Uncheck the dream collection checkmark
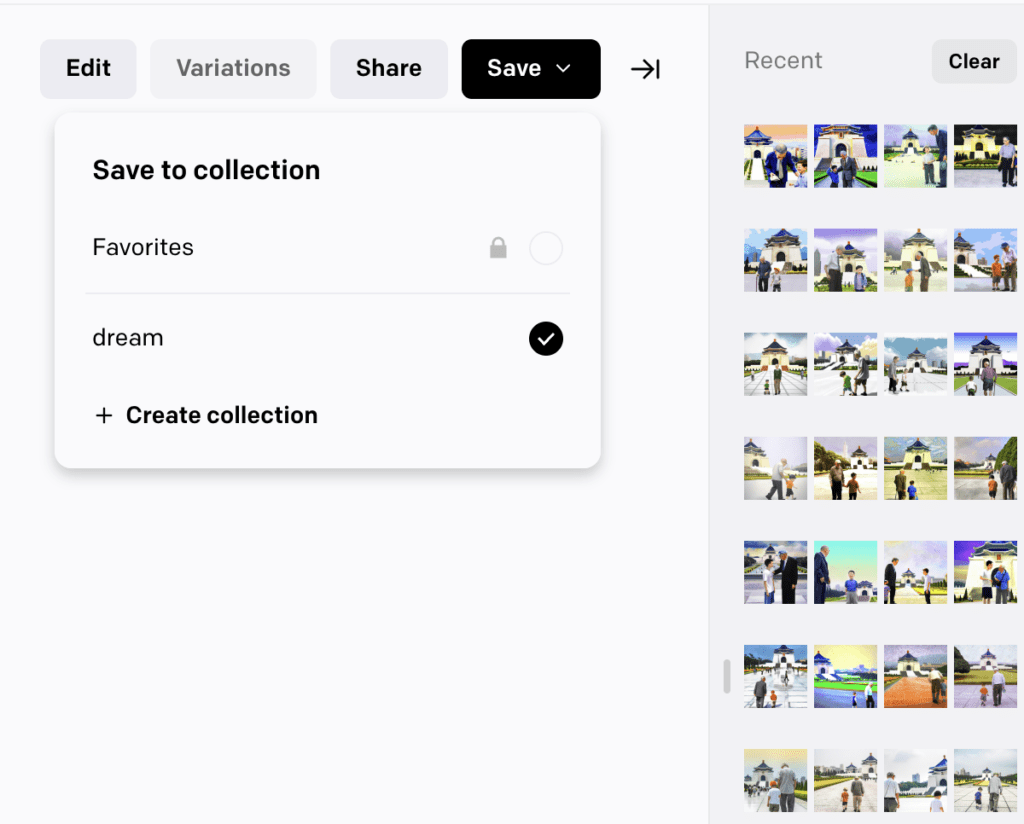This screenshot has width=1024, height=824. tap(546, 339)
